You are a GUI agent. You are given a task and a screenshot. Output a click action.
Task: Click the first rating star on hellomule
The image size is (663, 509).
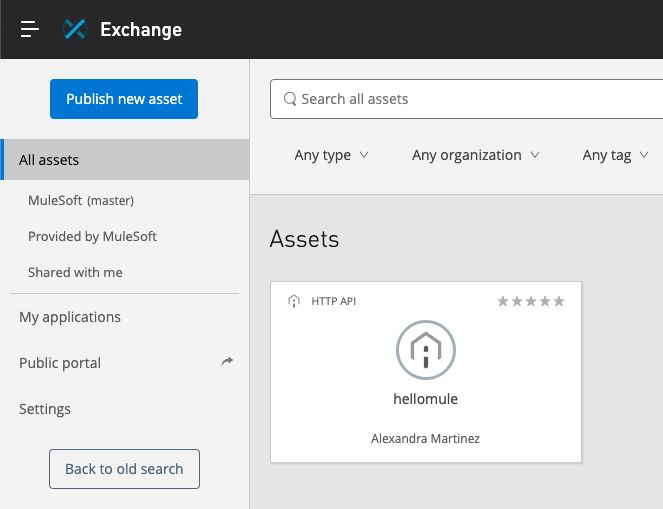coord(503,301)
